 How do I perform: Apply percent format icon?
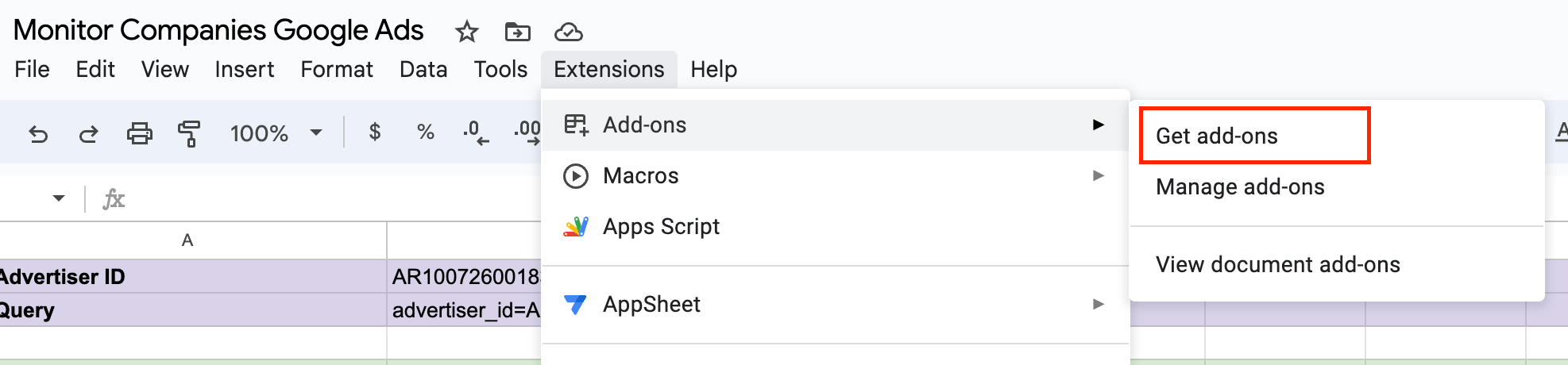point(426,133)
